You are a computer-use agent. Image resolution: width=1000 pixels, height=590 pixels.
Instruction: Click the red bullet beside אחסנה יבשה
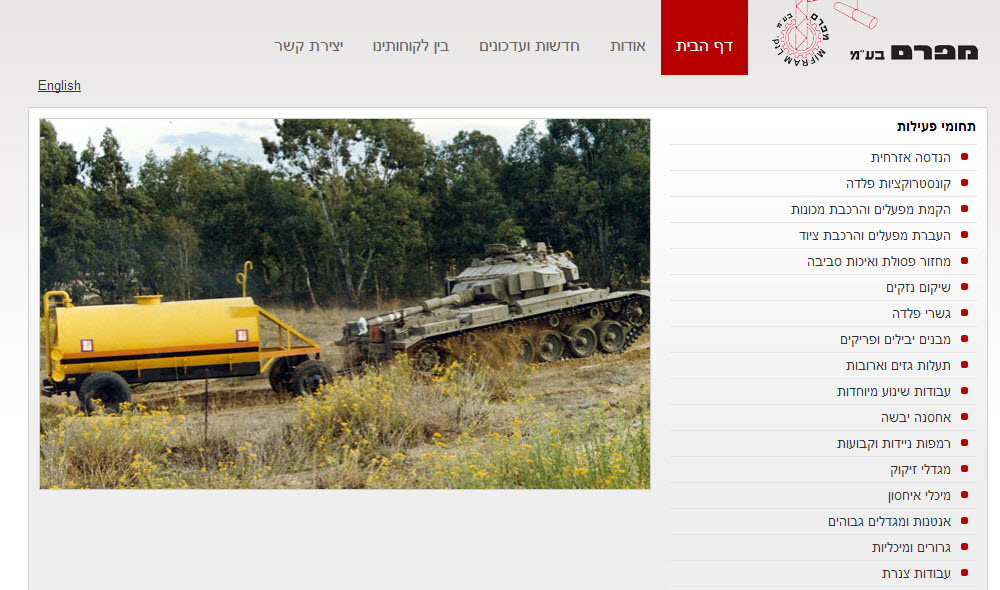pyautogui.click(x=964, y=418)
